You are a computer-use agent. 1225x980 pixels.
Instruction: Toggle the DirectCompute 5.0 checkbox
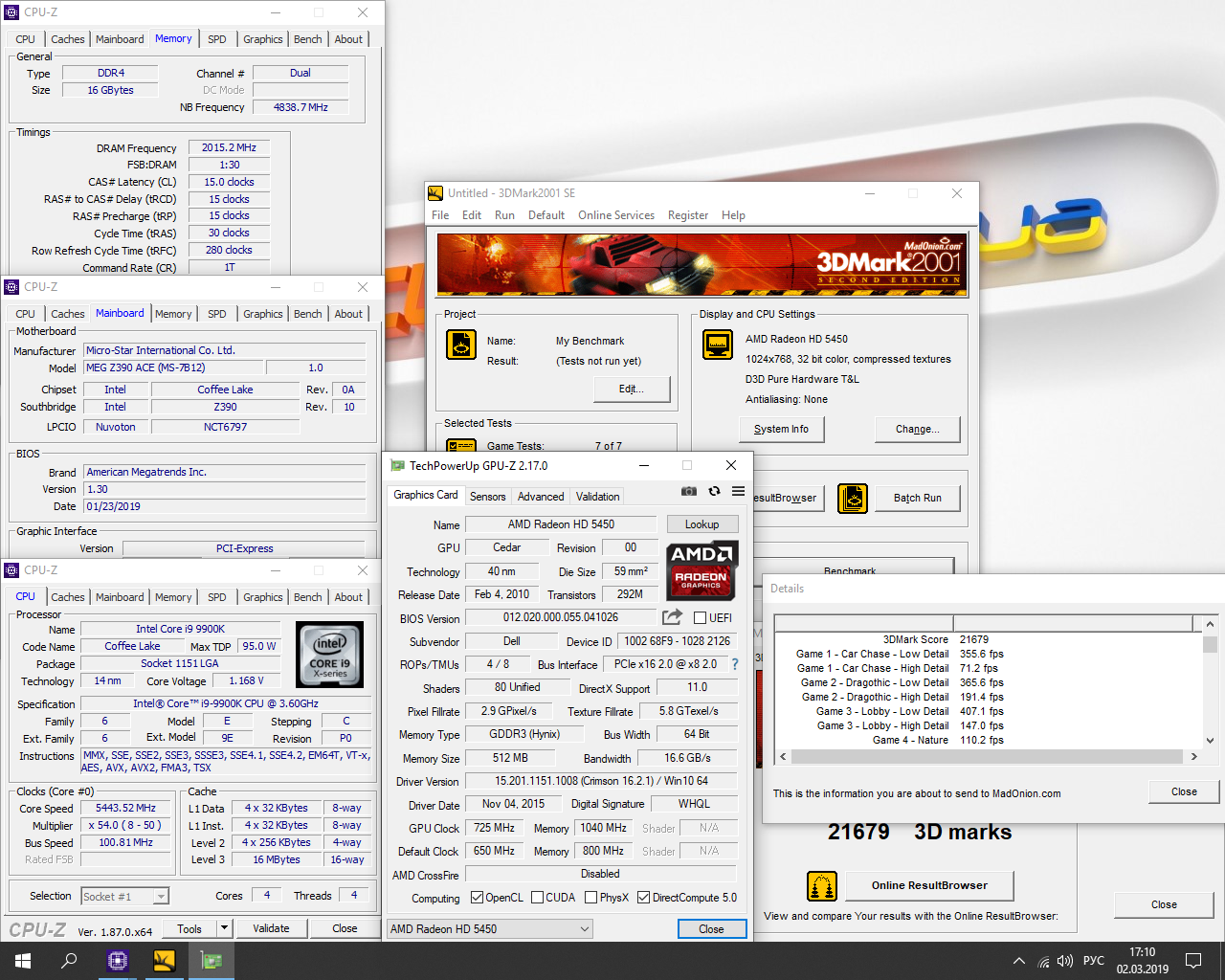point(643,898)
